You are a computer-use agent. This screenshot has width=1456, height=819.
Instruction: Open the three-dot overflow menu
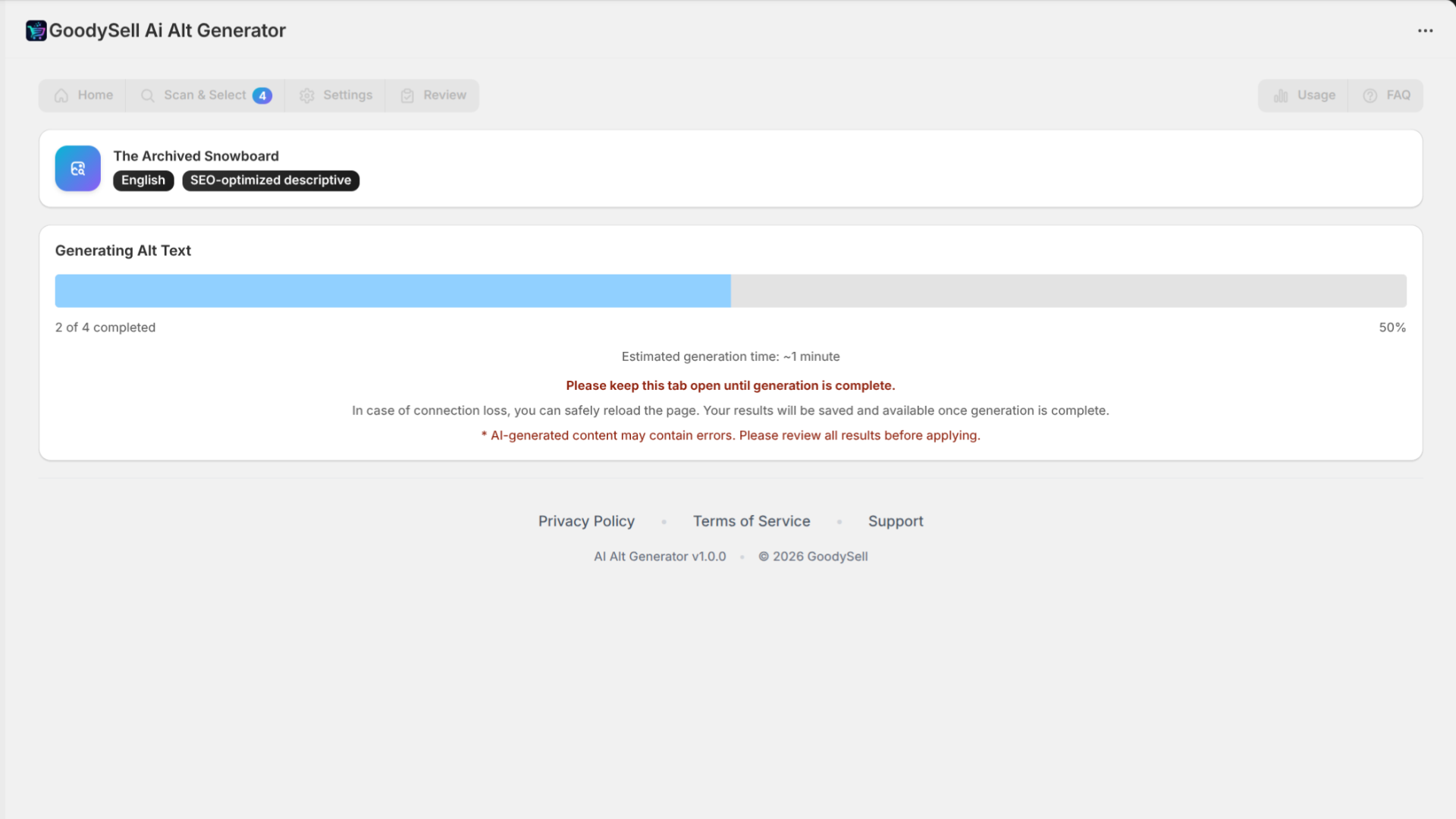click(x=1426, y=30)
